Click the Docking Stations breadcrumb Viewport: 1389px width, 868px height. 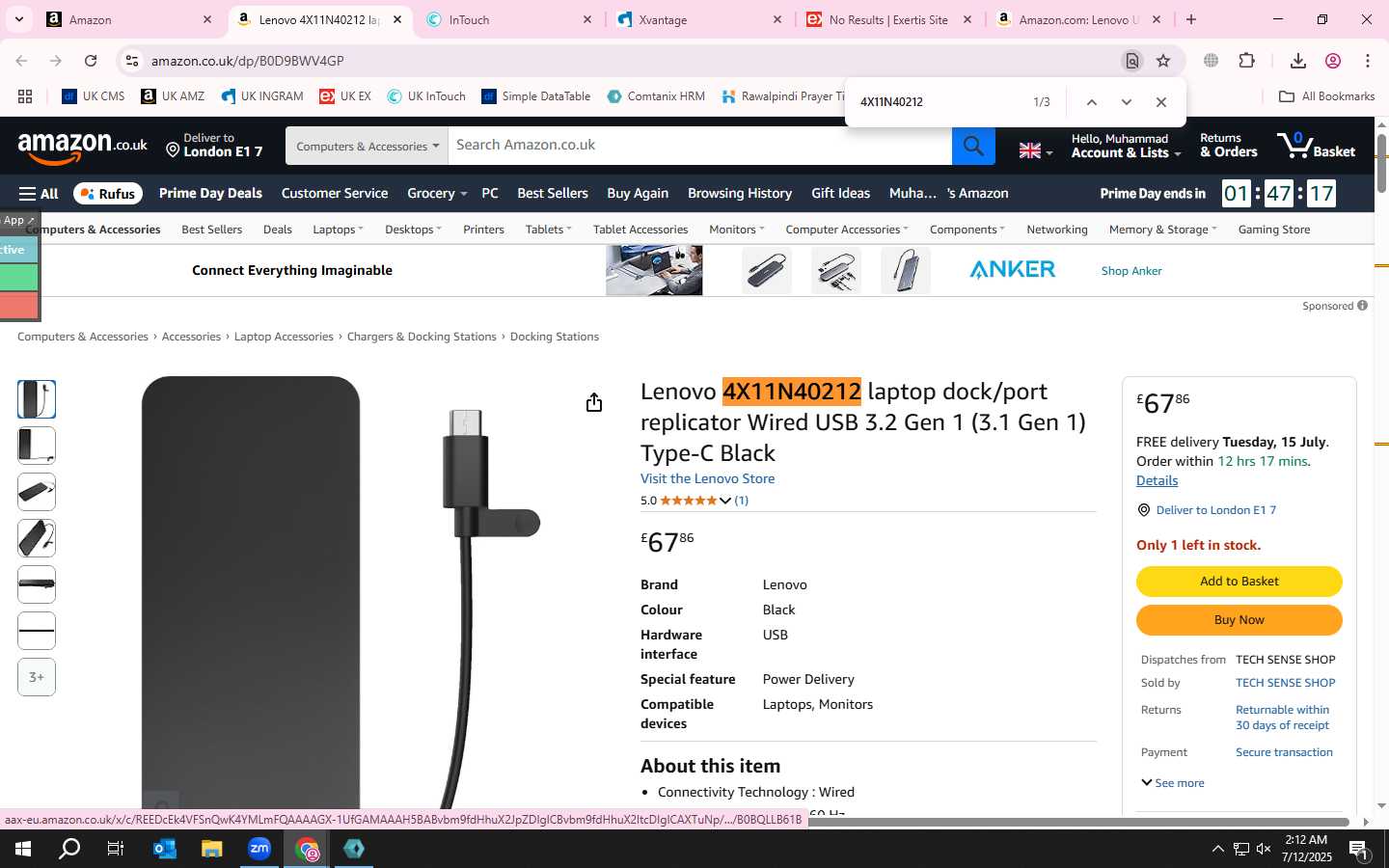[x=554, y=337]
